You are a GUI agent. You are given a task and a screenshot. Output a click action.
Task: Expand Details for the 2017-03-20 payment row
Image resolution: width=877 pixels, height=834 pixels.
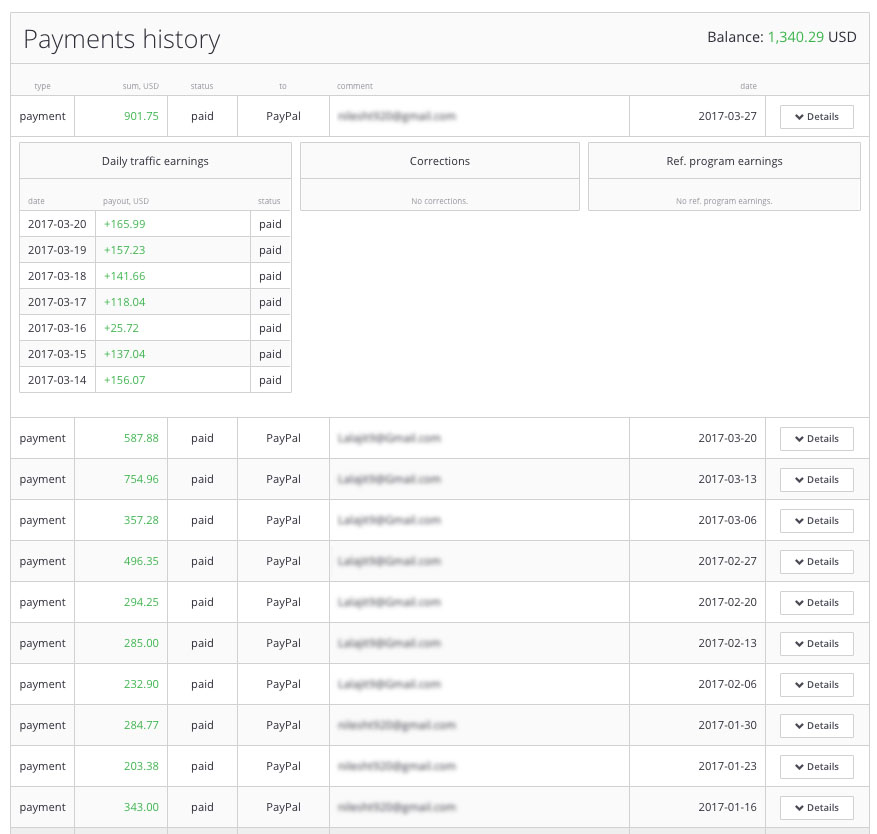click(817, 439)
